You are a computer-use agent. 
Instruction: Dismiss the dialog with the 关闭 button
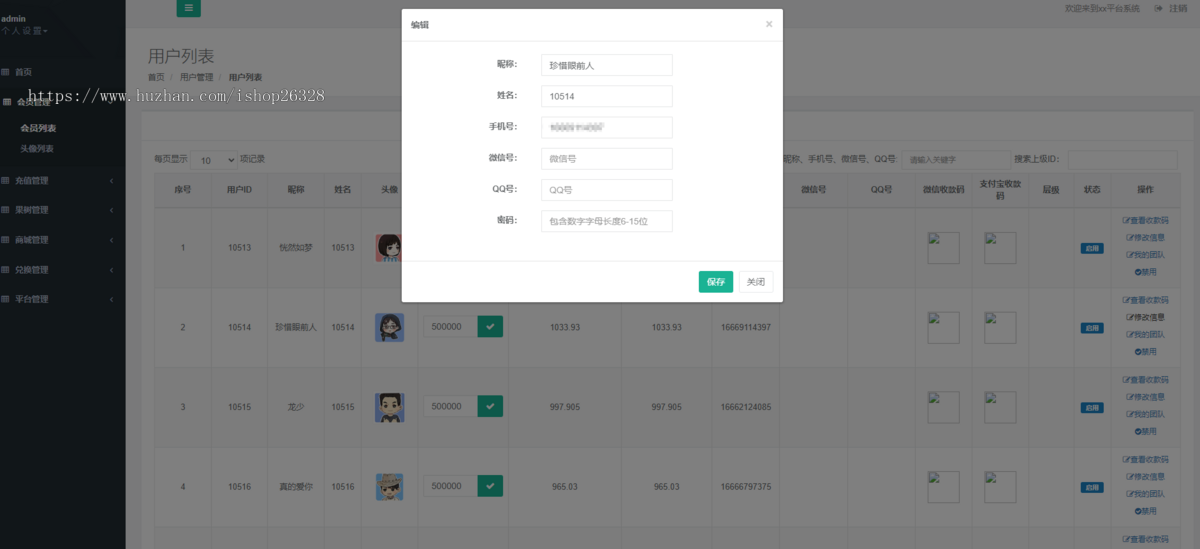(756, 282)
